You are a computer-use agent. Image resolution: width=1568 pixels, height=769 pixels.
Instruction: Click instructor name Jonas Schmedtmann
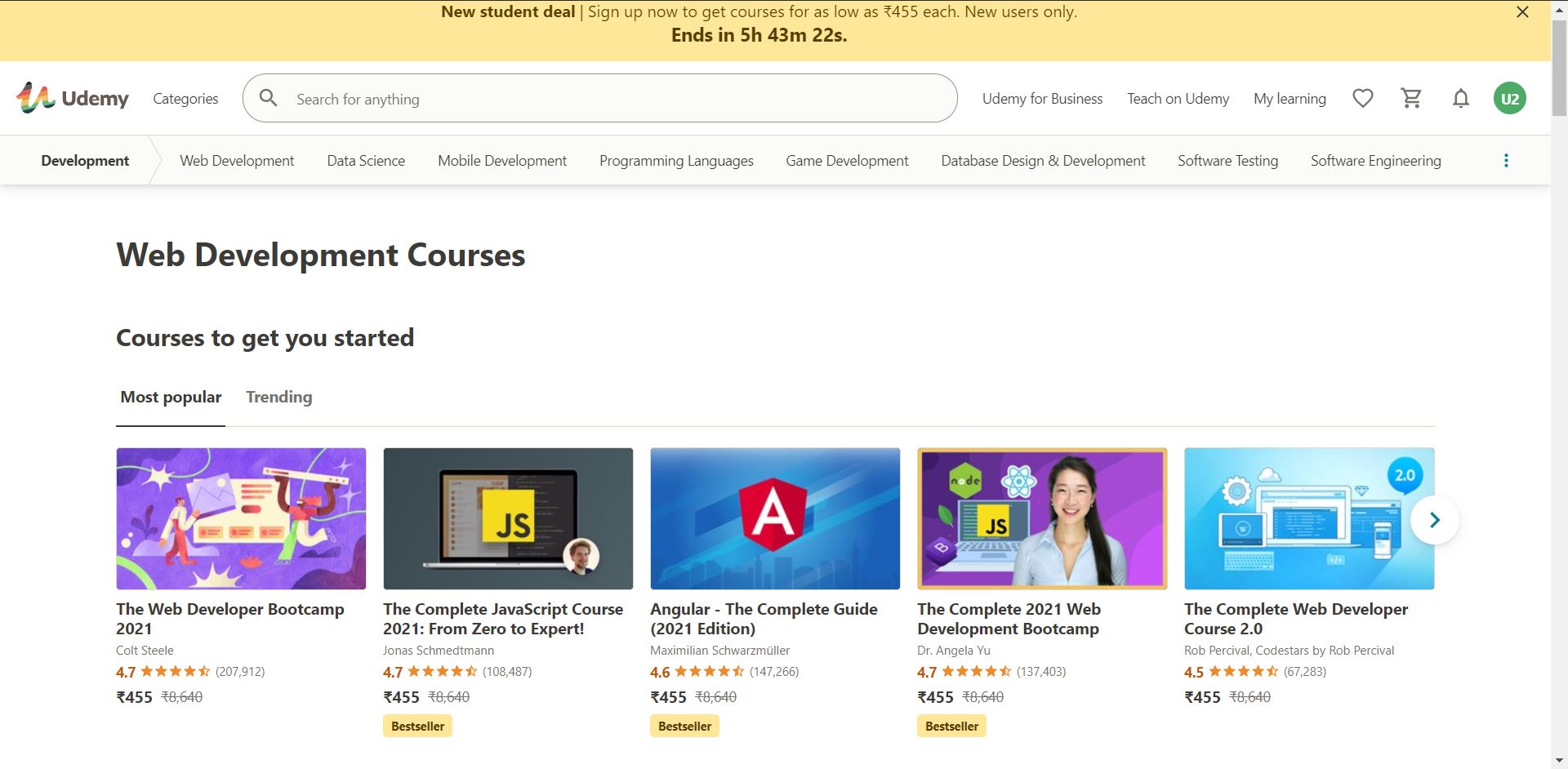(439, 651)
